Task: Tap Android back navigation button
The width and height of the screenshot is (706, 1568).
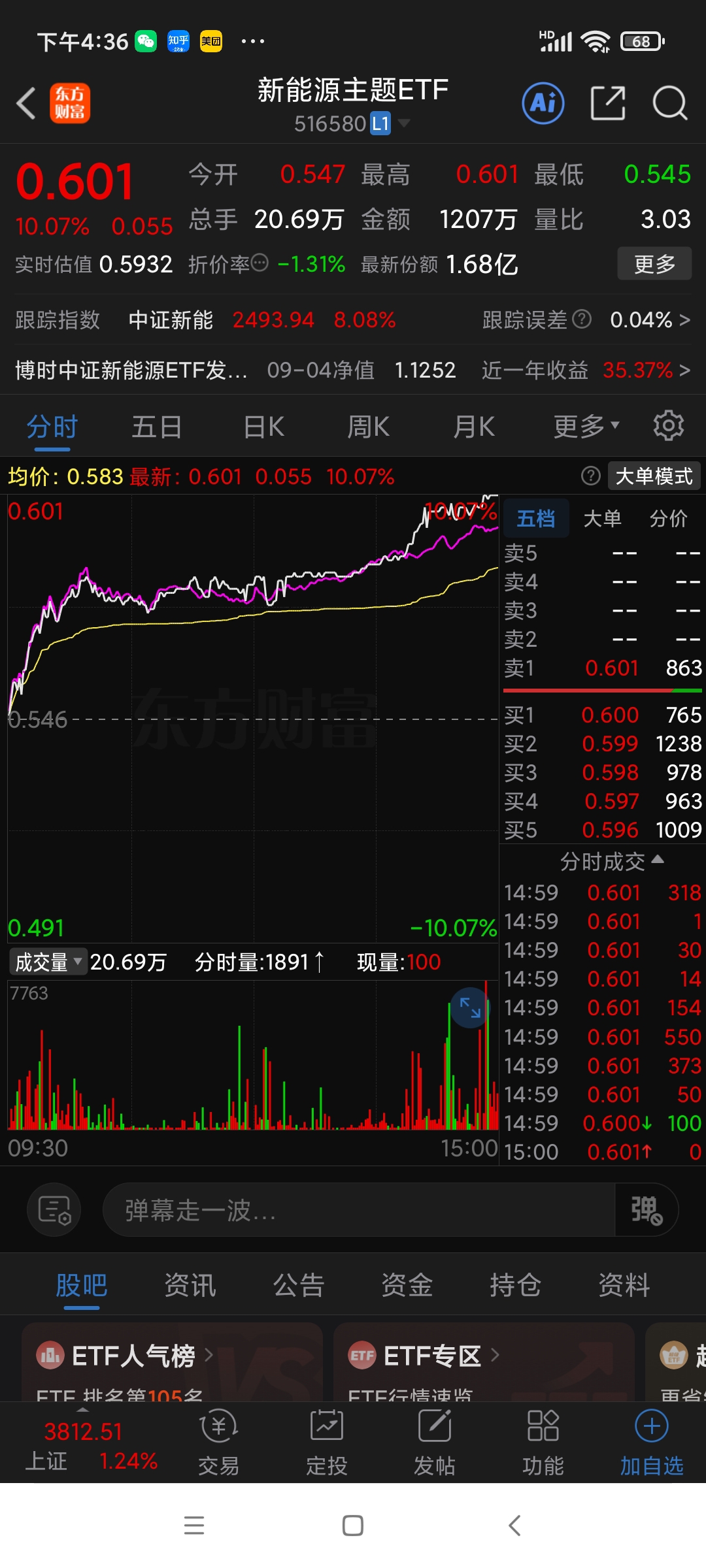Action: 514,1526
